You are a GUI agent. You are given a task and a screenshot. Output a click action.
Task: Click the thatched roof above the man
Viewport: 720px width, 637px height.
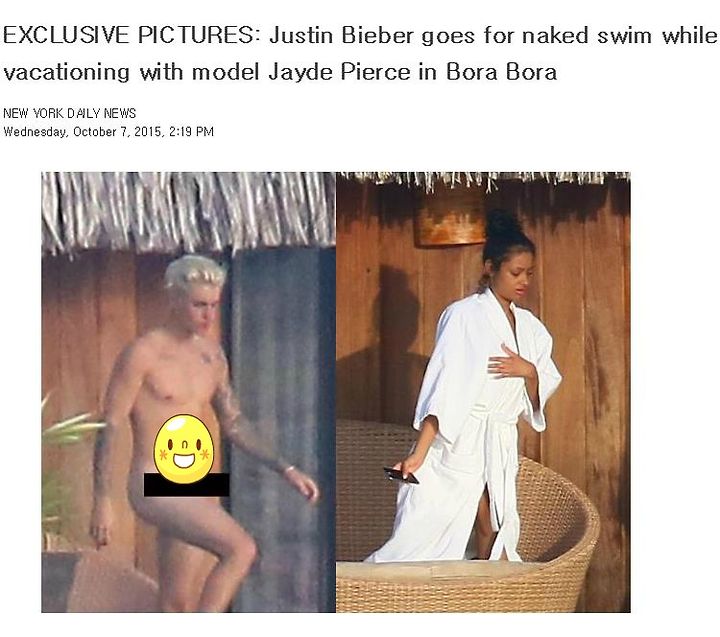(x=189, y=211)
